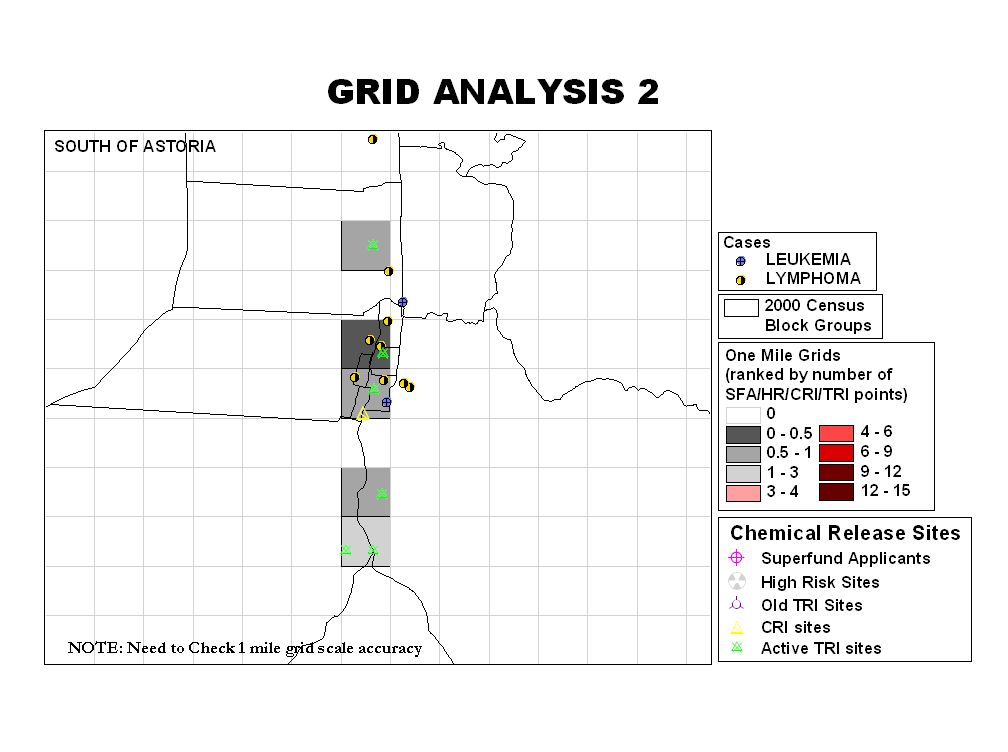Image resolution: width=1008 pixels, height=752 pixels.
Task: Select the 4 - 6 red legend swatch
Action: coord(836,433)
